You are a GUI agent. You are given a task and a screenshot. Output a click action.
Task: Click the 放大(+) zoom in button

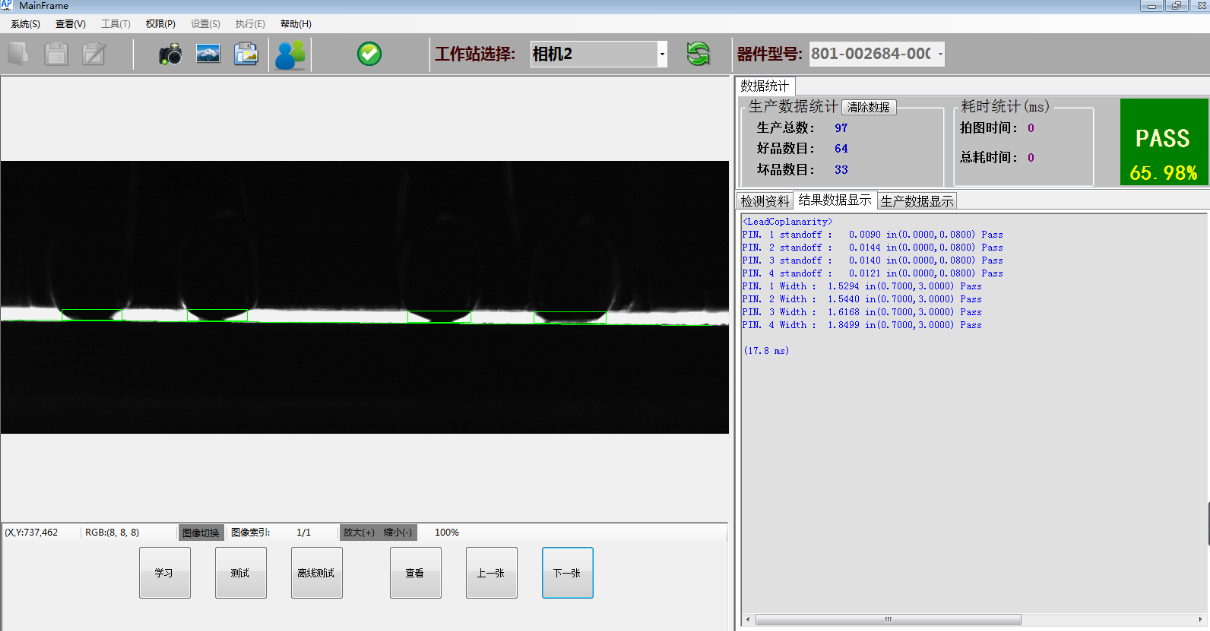pyautogui.click(x=359, y=533)
